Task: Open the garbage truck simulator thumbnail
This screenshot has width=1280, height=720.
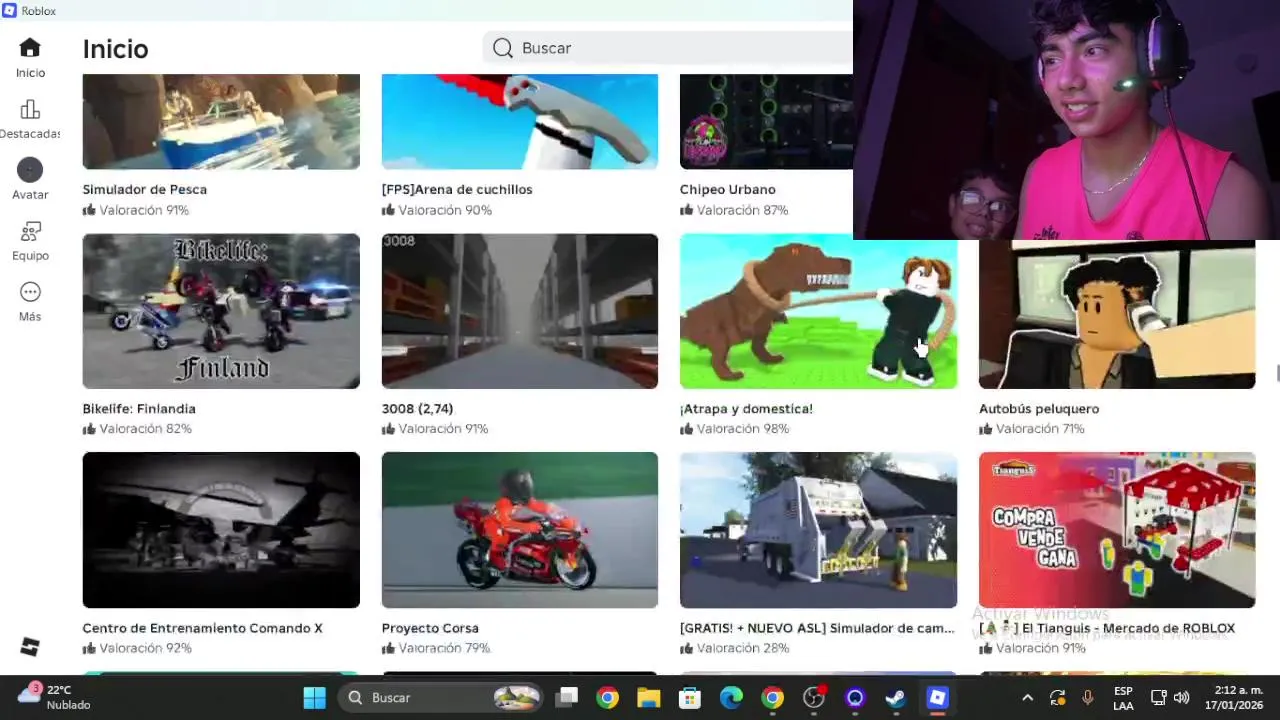Action: [x=818, y=530]
